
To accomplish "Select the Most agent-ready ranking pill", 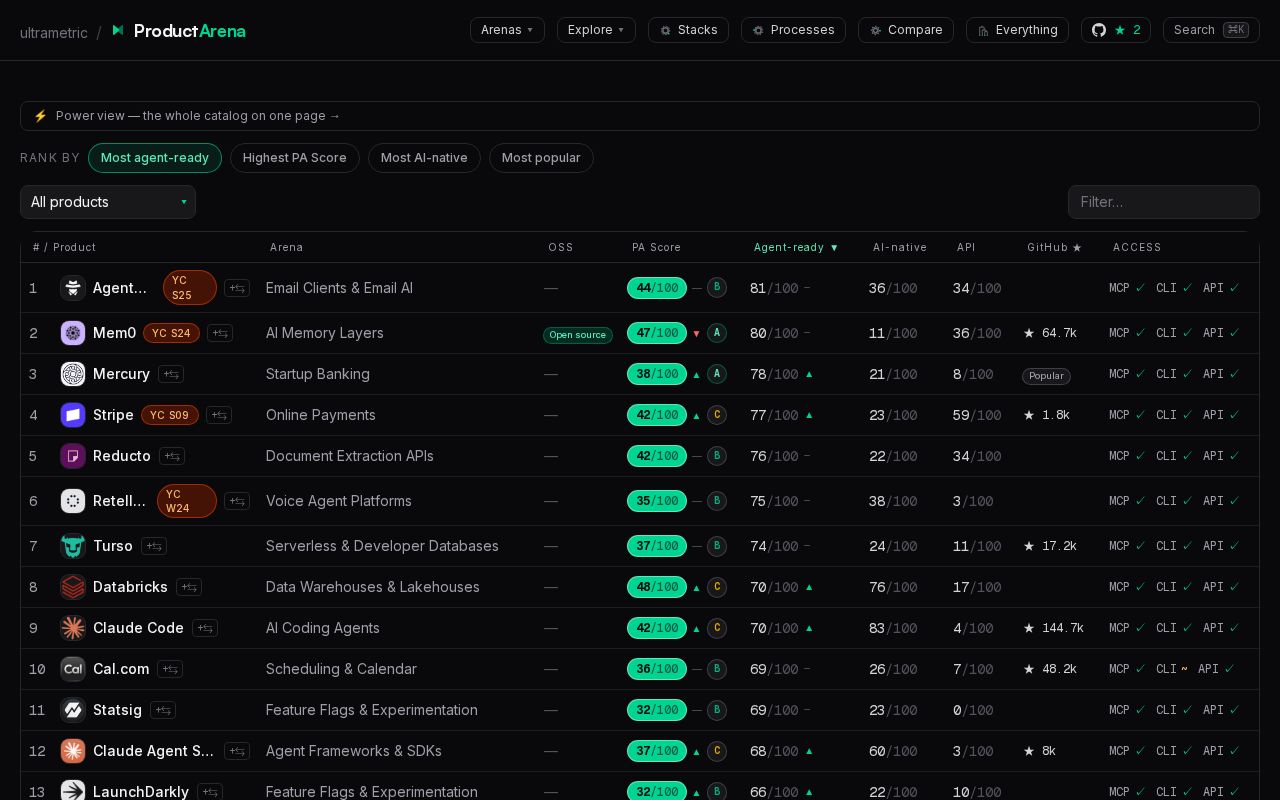I will [155, 158].
